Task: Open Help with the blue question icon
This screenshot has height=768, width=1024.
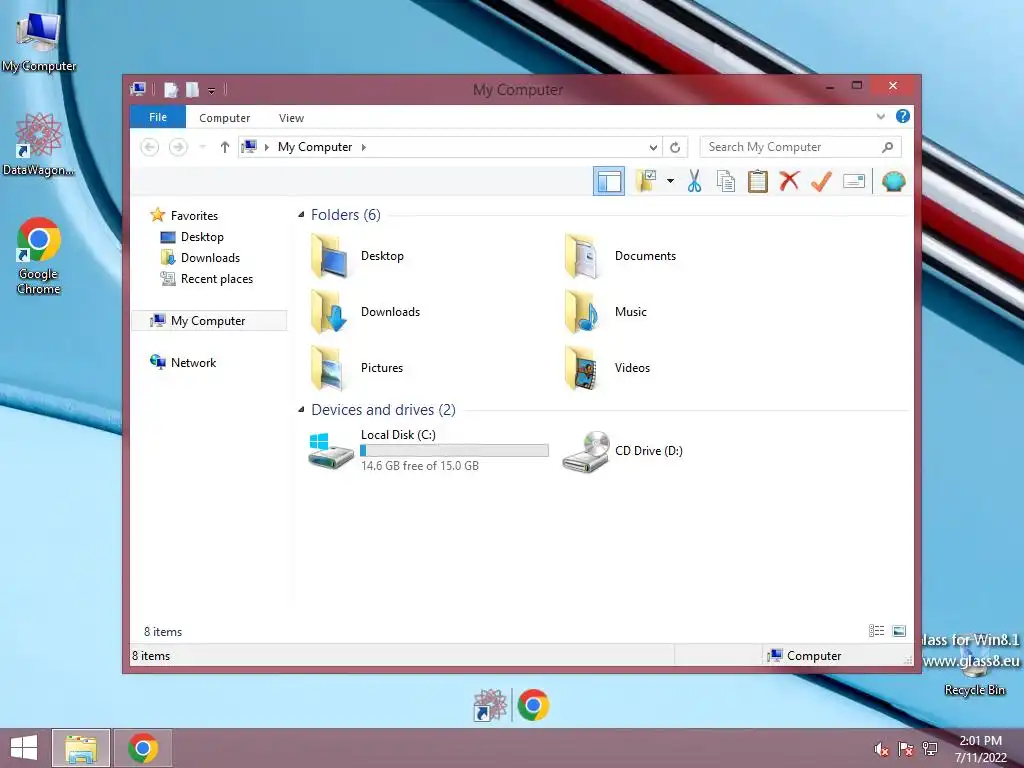Action: coord(903,116)
